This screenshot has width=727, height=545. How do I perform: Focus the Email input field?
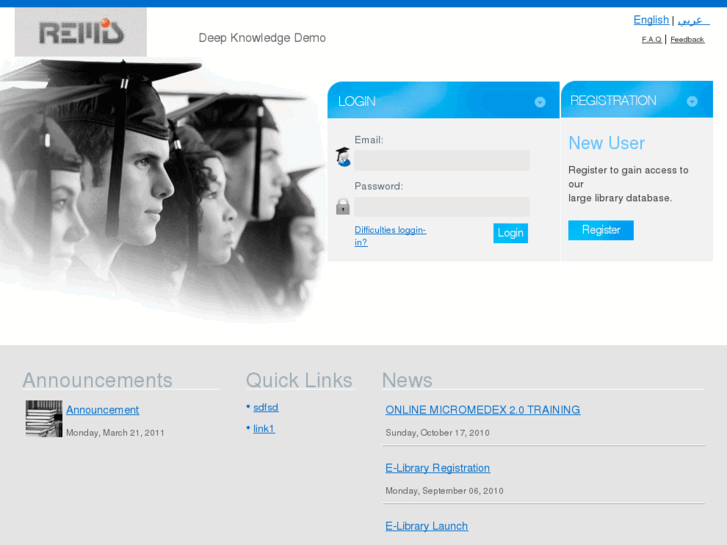click(x=442, y=160)
